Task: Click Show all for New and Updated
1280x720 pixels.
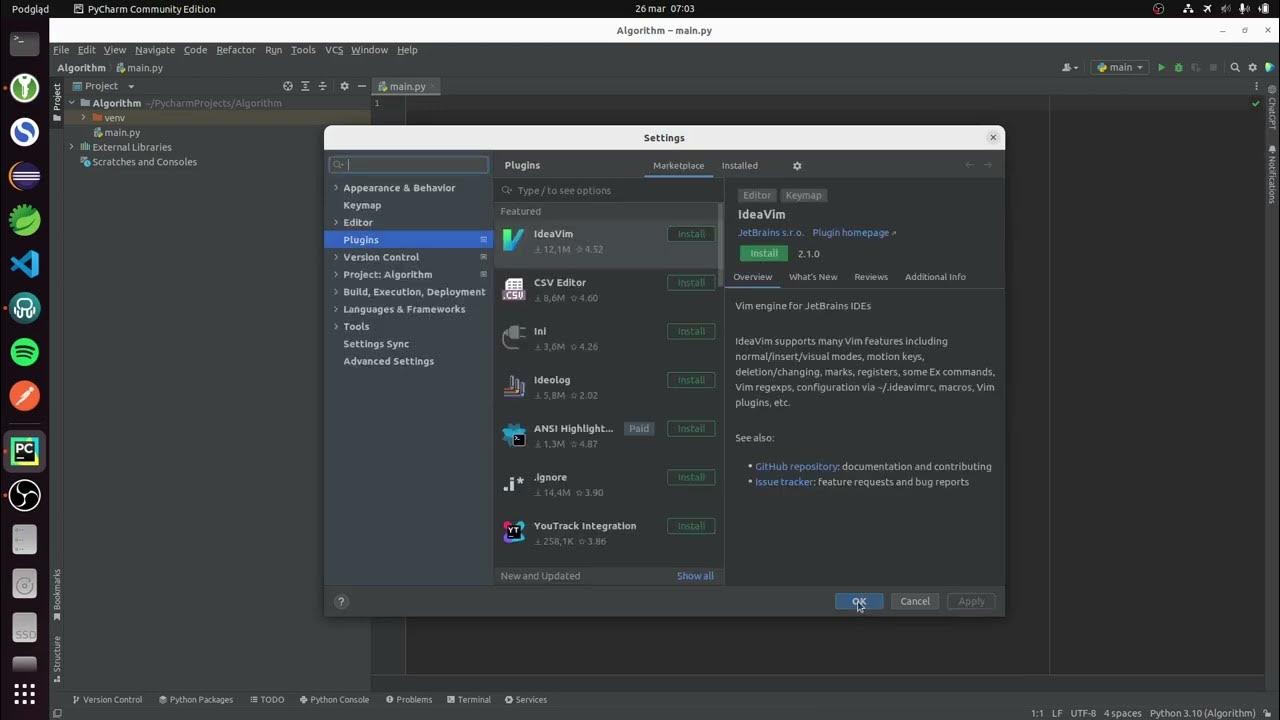Action: [x=695, y=576]
